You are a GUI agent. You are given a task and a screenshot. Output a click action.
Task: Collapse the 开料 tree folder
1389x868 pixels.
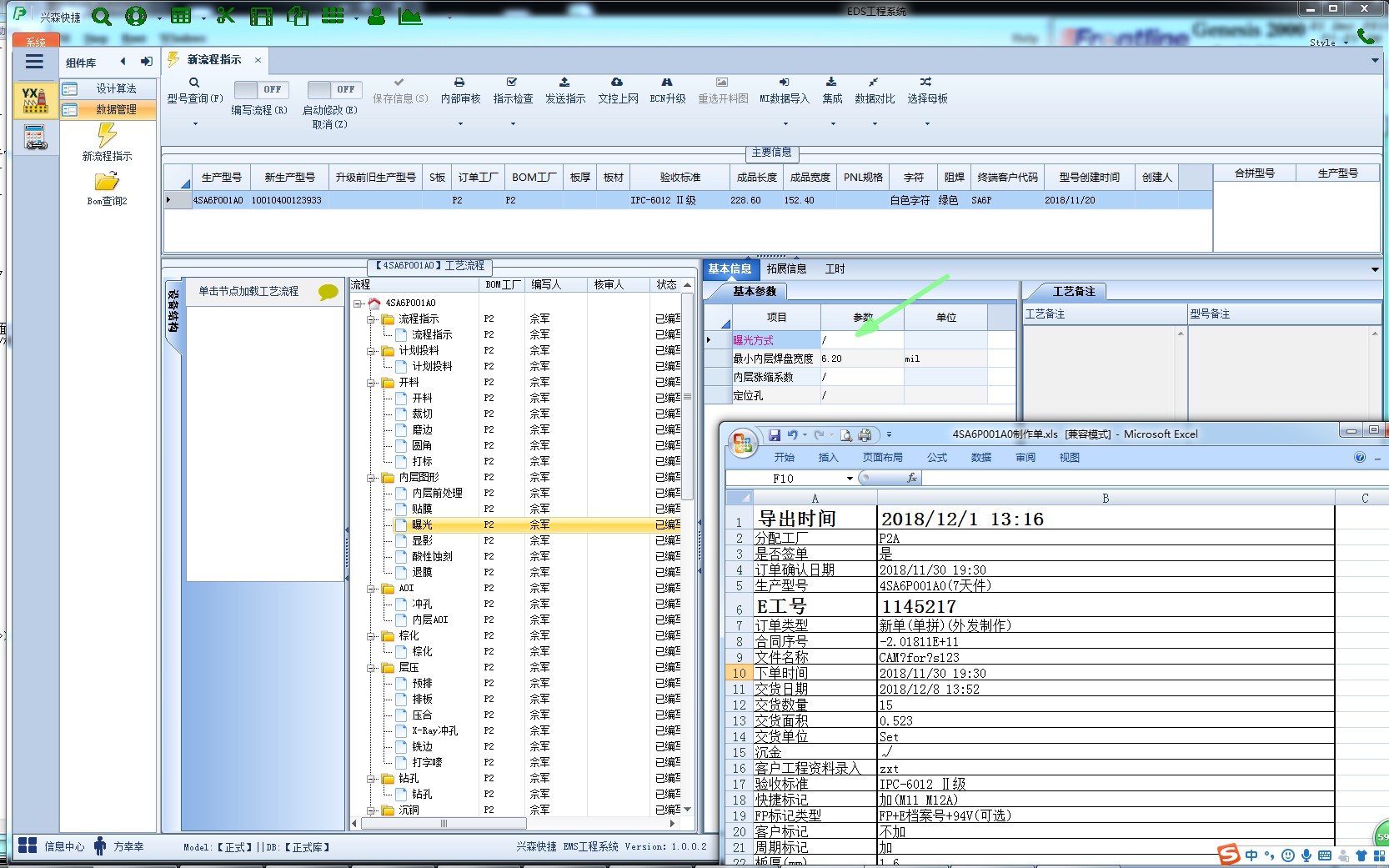click(x=371, y=383)
